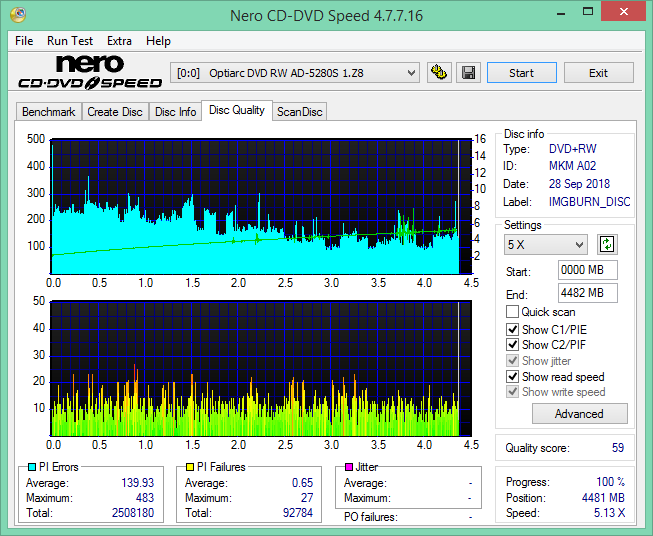Click the Start 0000 MB field
653x536 pixels.
point(587,270)
